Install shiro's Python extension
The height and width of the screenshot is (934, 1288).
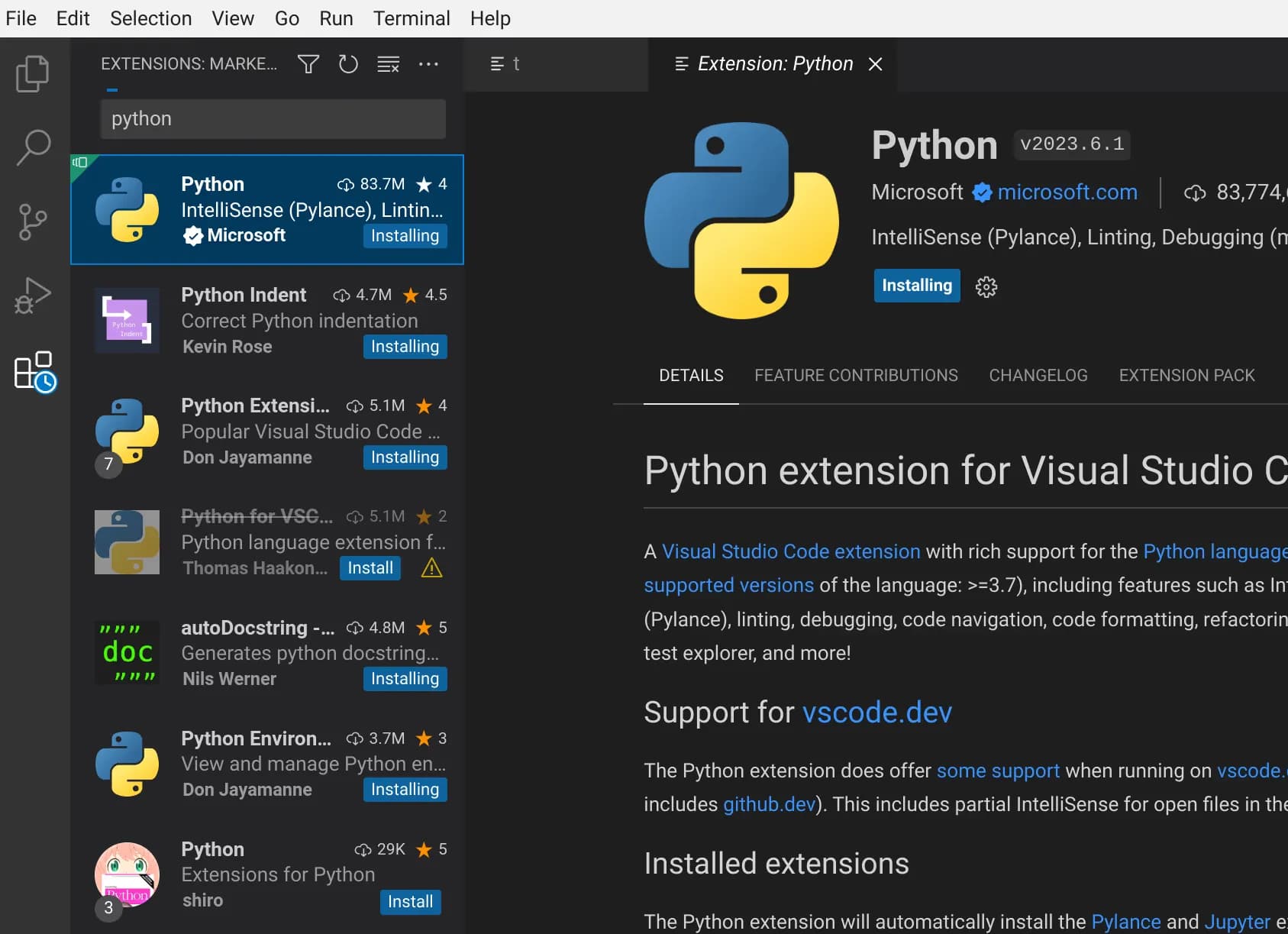pyautogui.click(x=410, y=901)
